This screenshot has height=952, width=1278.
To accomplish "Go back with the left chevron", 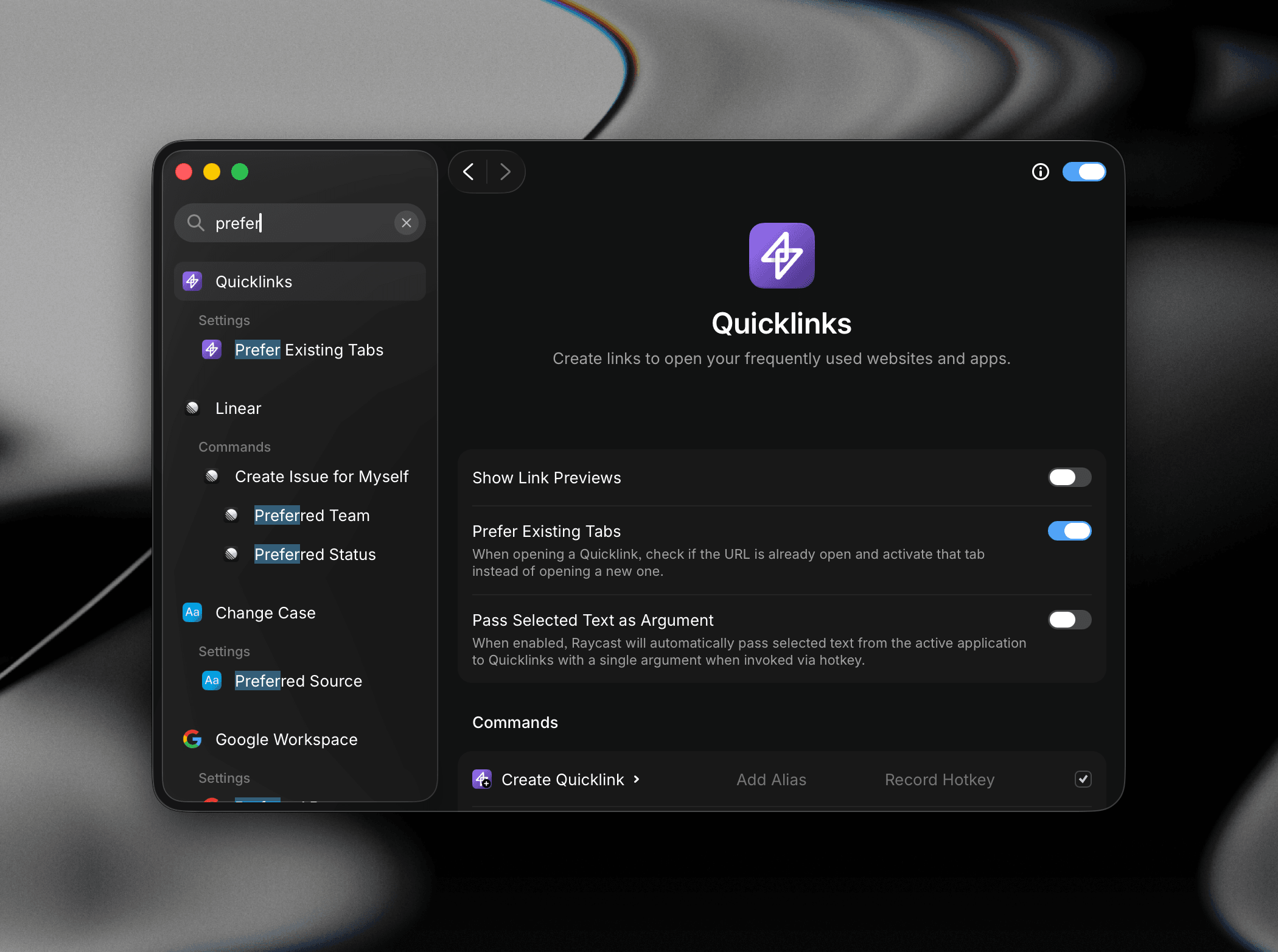I will (469, 172).
